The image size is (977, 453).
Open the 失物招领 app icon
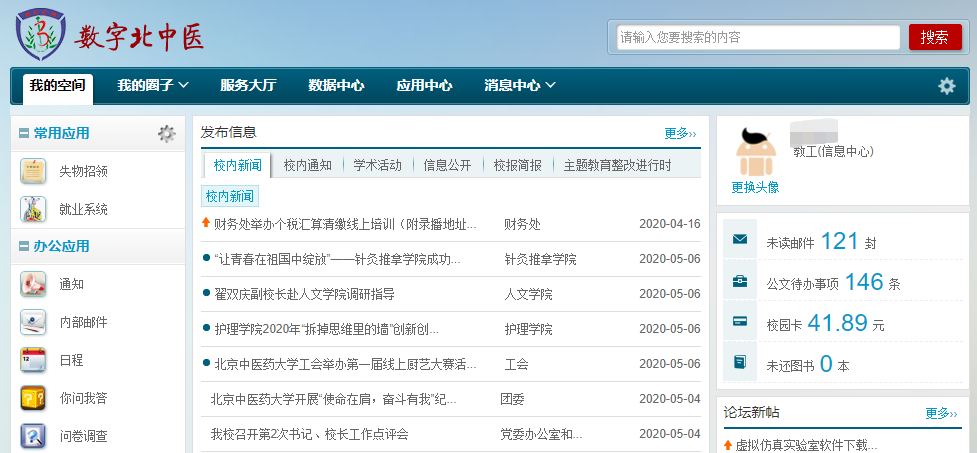pos(33,171)
